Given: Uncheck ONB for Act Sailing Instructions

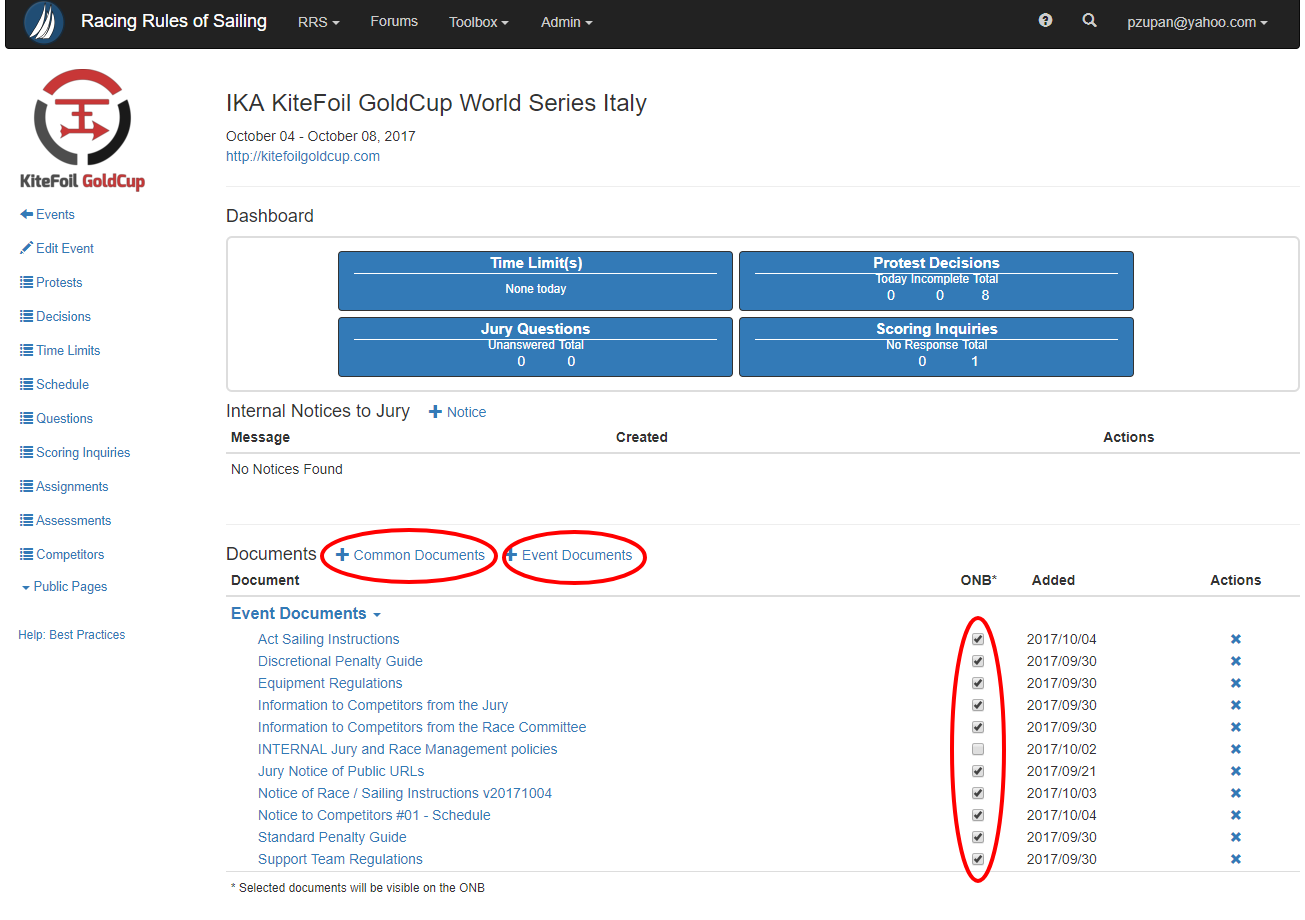Looking at the screenshot, I should pyautogui.click(x=978, y=639).
